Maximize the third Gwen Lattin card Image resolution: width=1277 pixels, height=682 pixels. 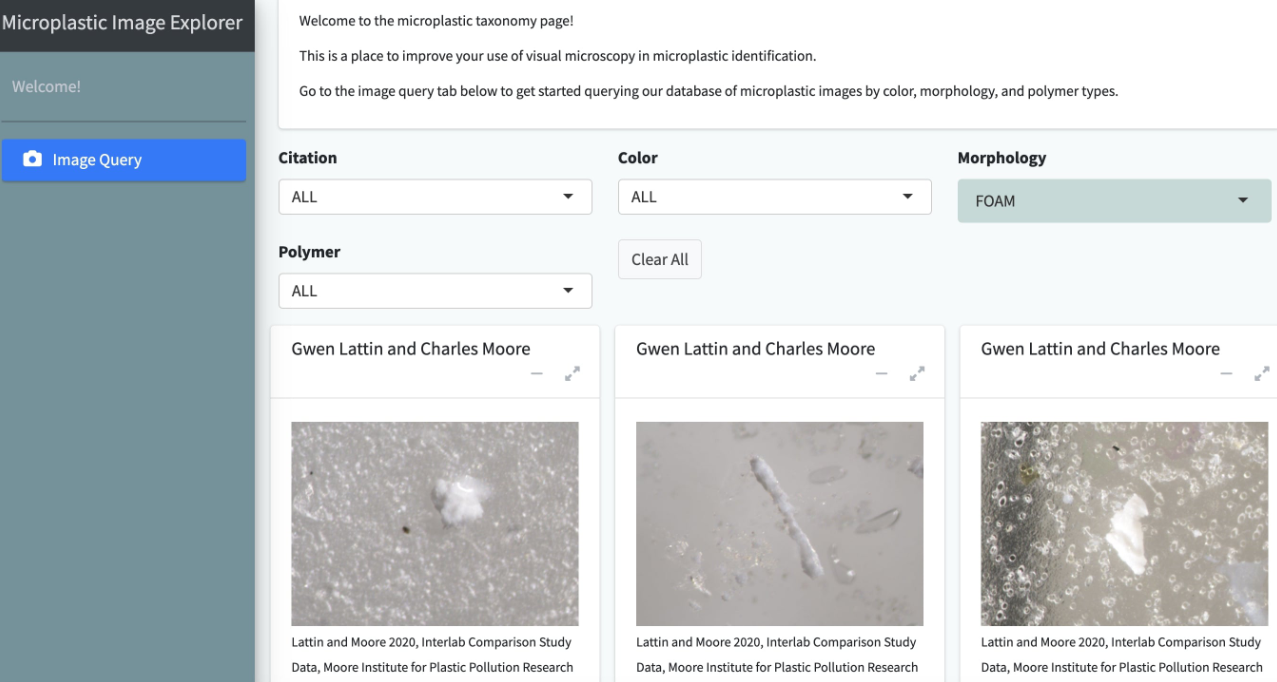point(1262,374)
